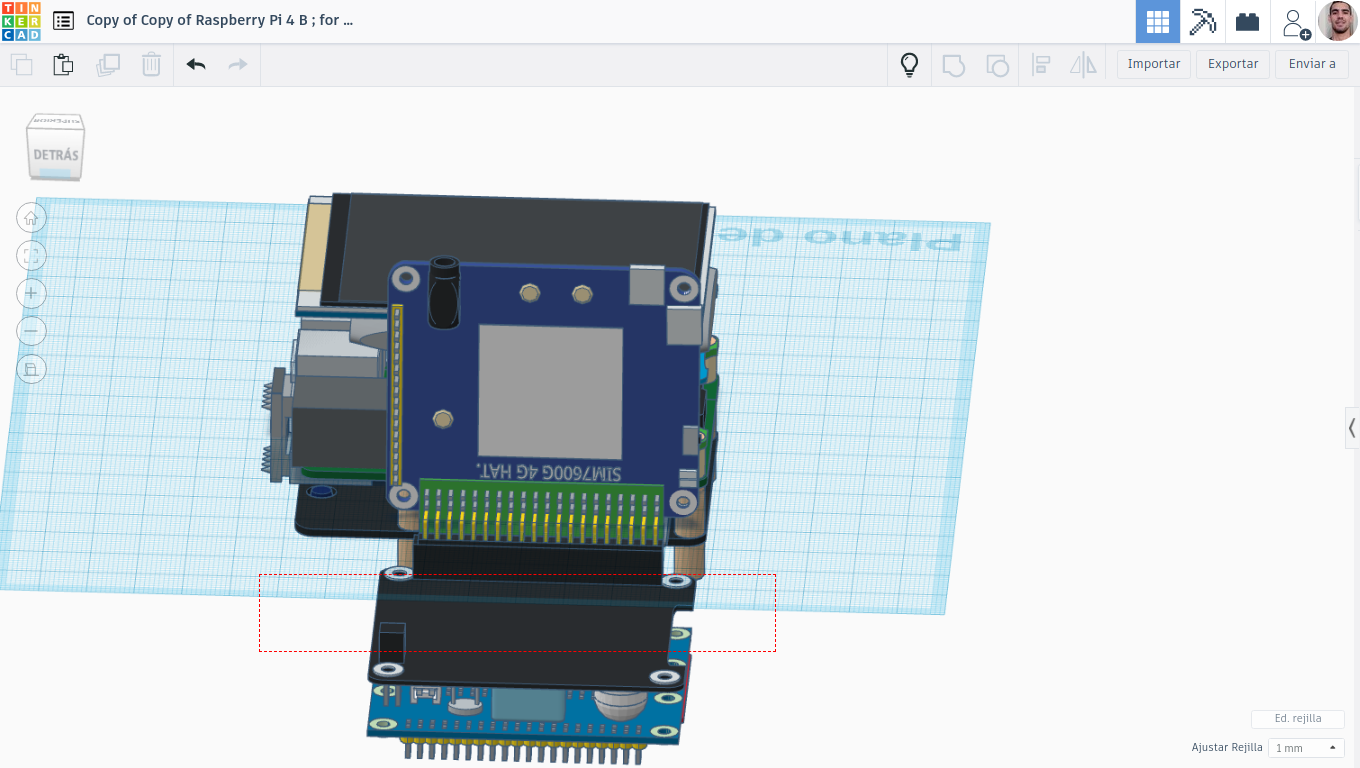
Task: Undo the last action
Action: coord(196,65)
